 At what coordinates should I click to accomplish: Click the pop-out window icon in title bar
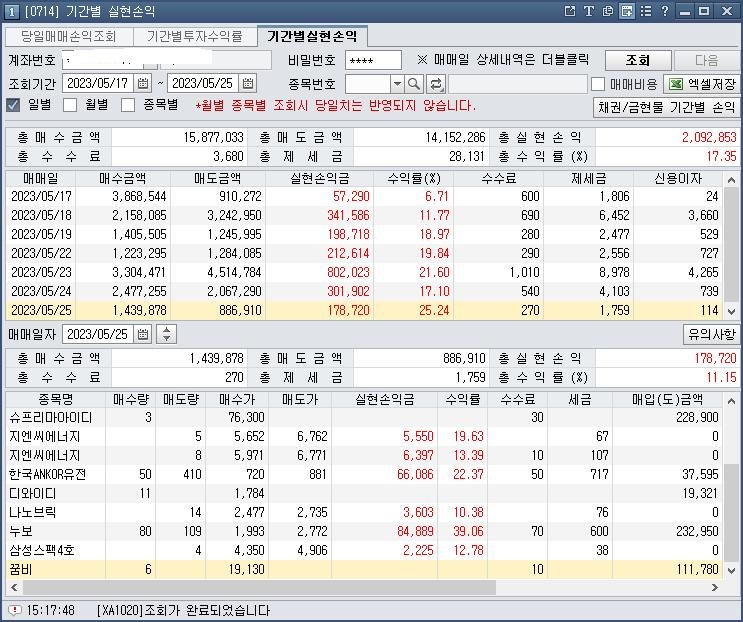pos(570,11)
